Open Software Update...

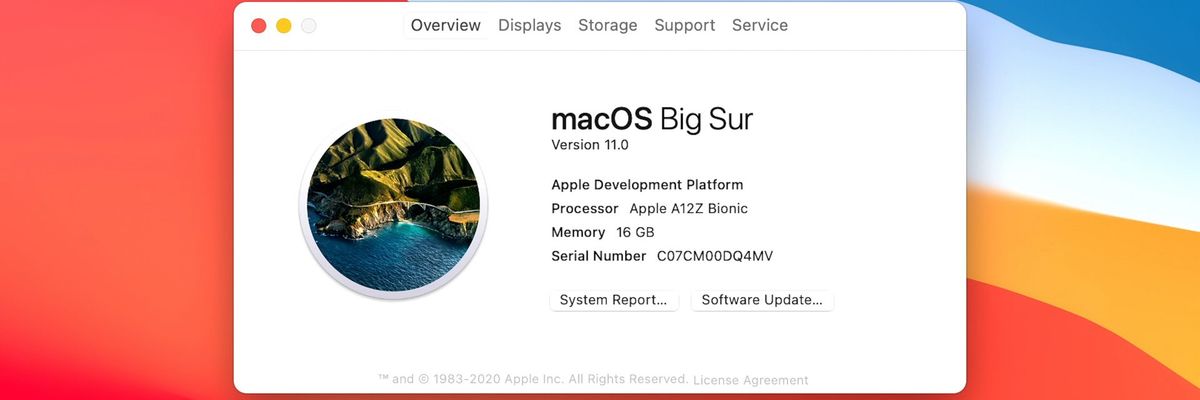point(762,300)
